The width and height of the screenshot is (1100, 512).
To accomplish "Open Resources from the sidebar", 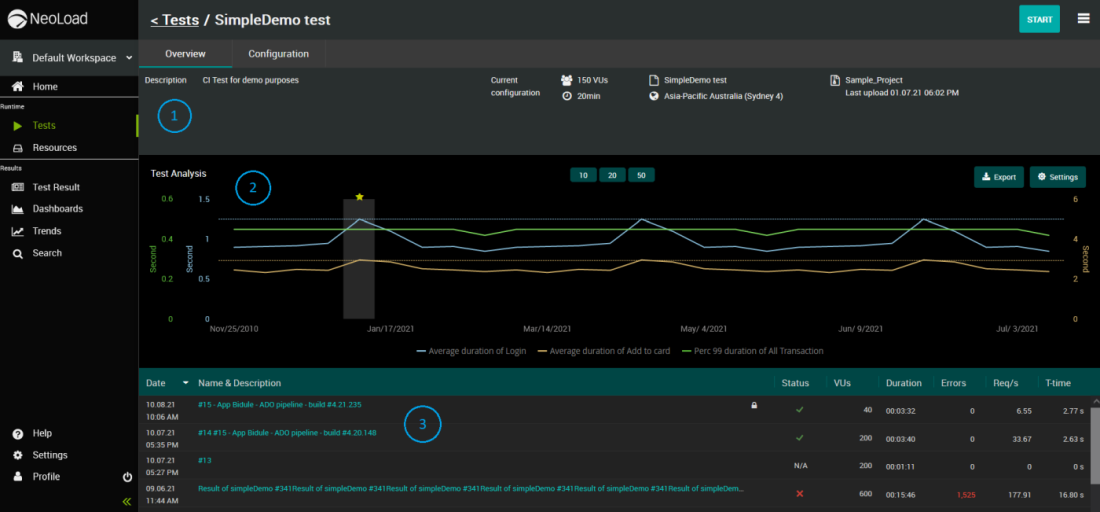I will tap(54, 148).
